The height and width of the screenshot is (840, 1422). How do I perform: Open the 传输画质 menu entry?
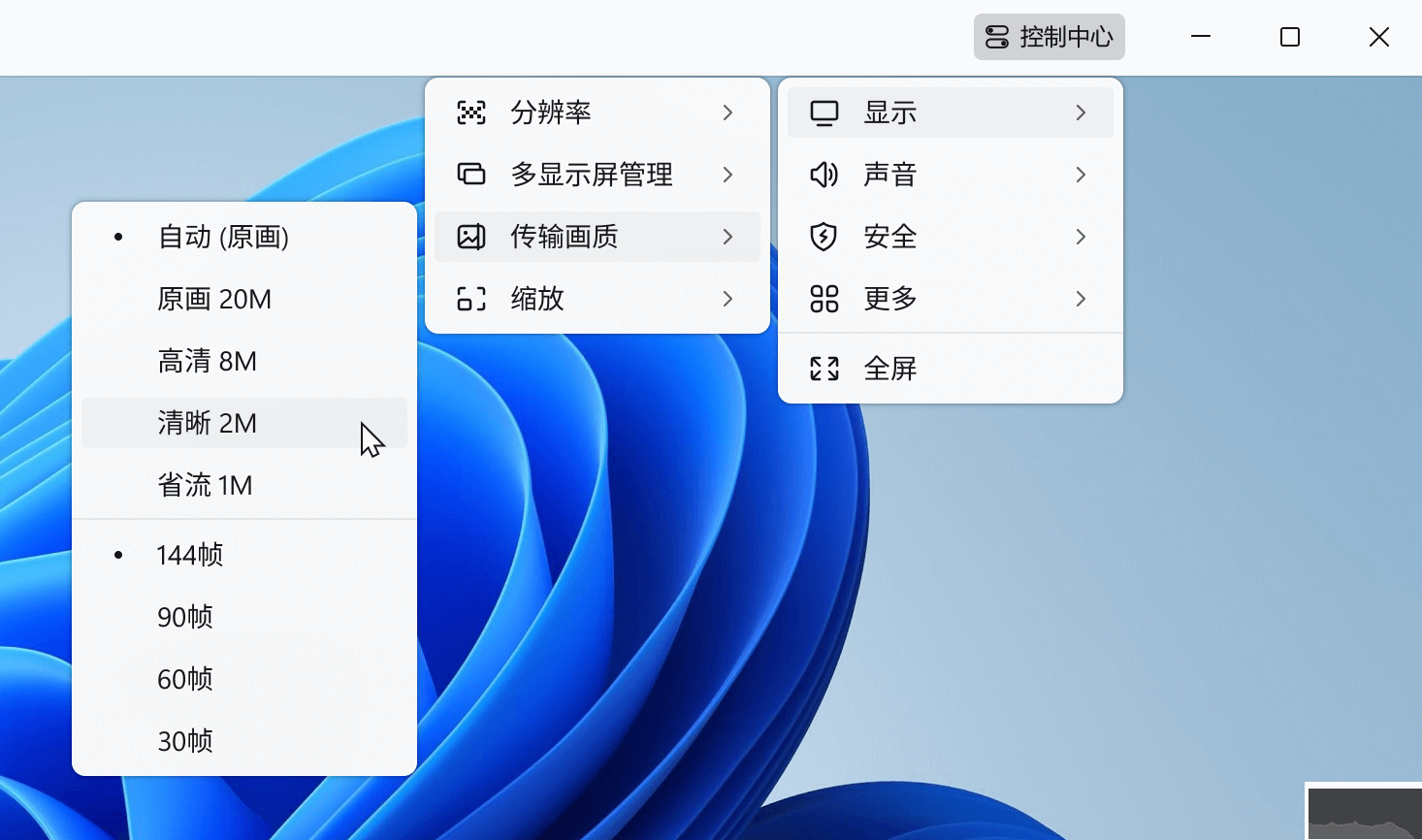point(564,237)
